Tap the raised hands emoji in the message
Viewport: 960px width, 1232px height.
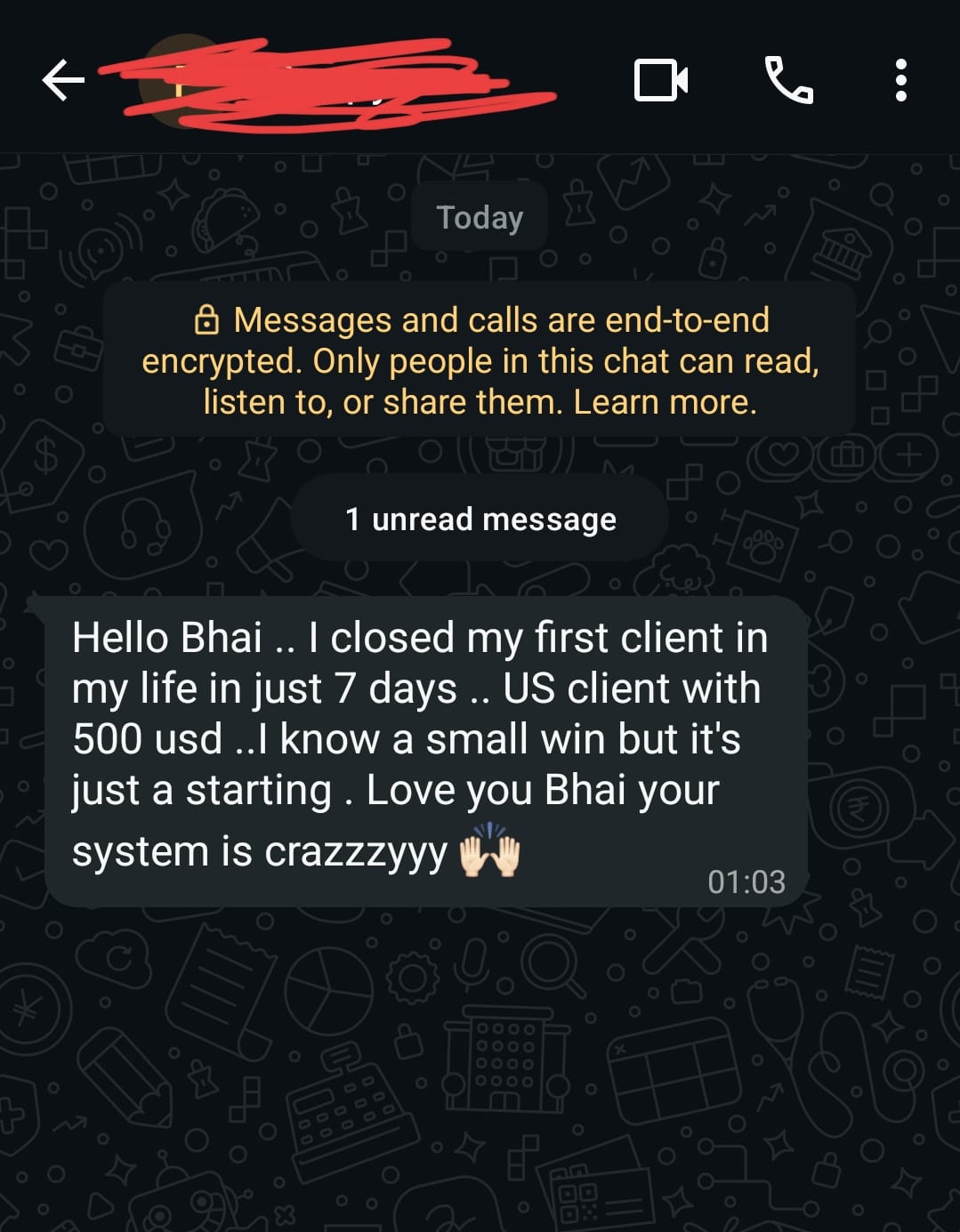pos(488,851)
